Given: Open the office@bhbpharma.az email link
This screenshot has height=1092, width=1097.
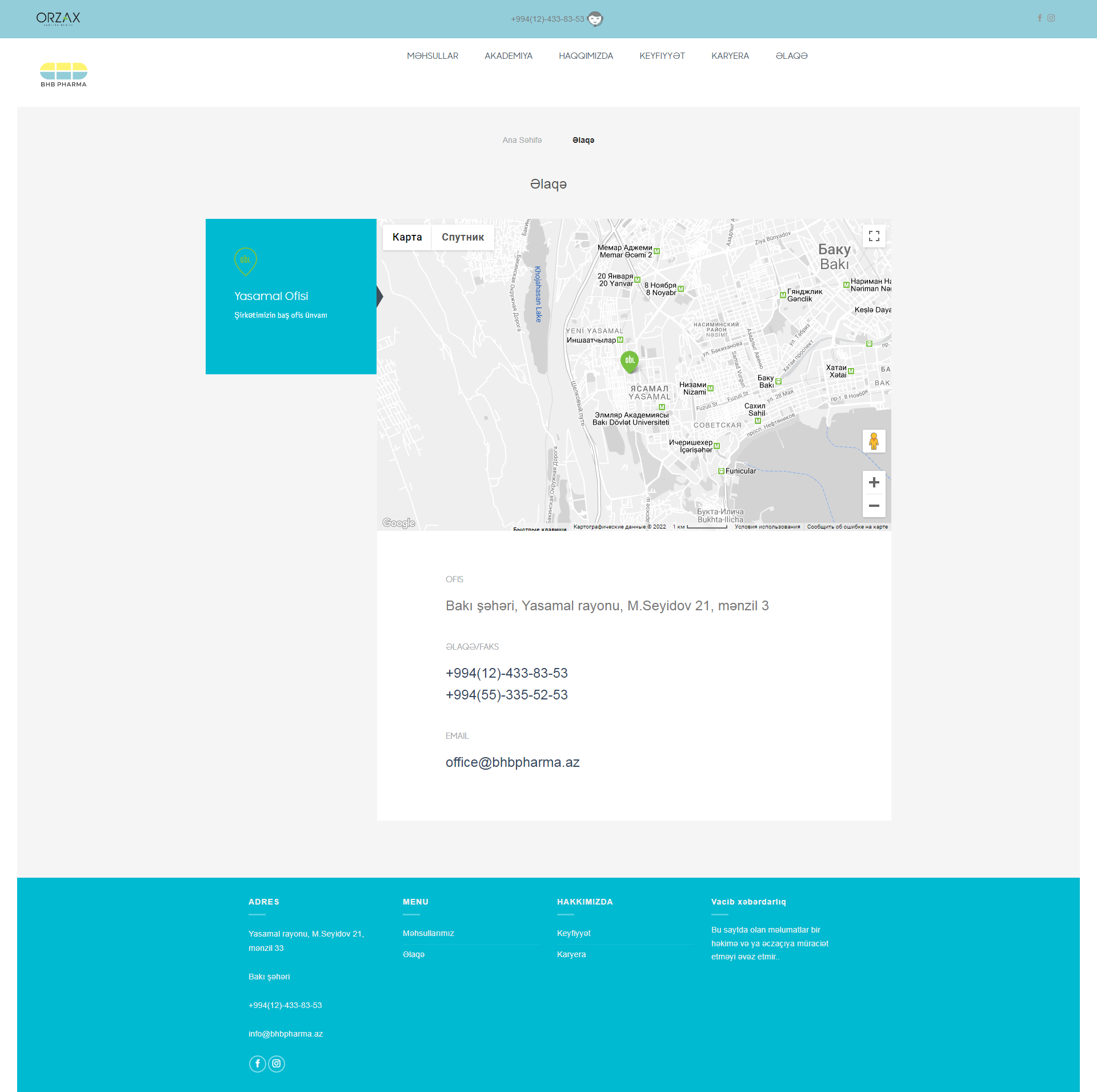Looking at the screenshot, I should pos(513,762).
